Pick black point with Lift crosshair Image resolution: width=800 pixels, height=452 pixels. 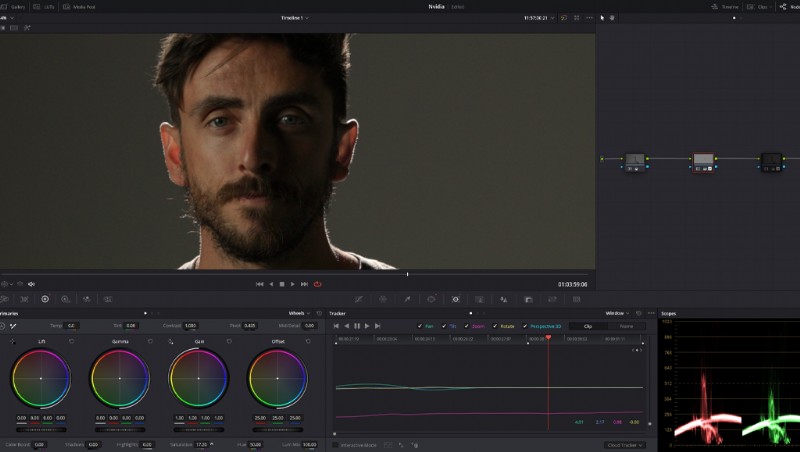[12, 341]
